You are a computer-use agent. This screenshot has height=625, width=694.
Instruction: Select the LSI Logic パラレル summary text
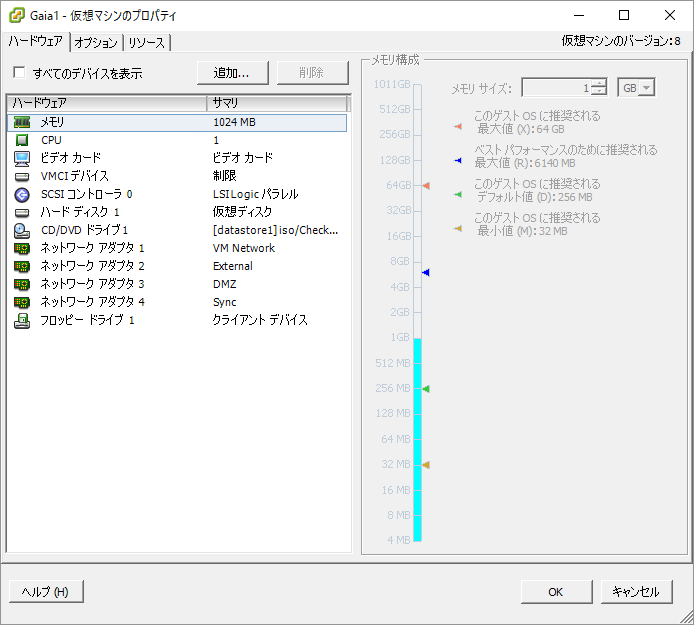point(256,194)
